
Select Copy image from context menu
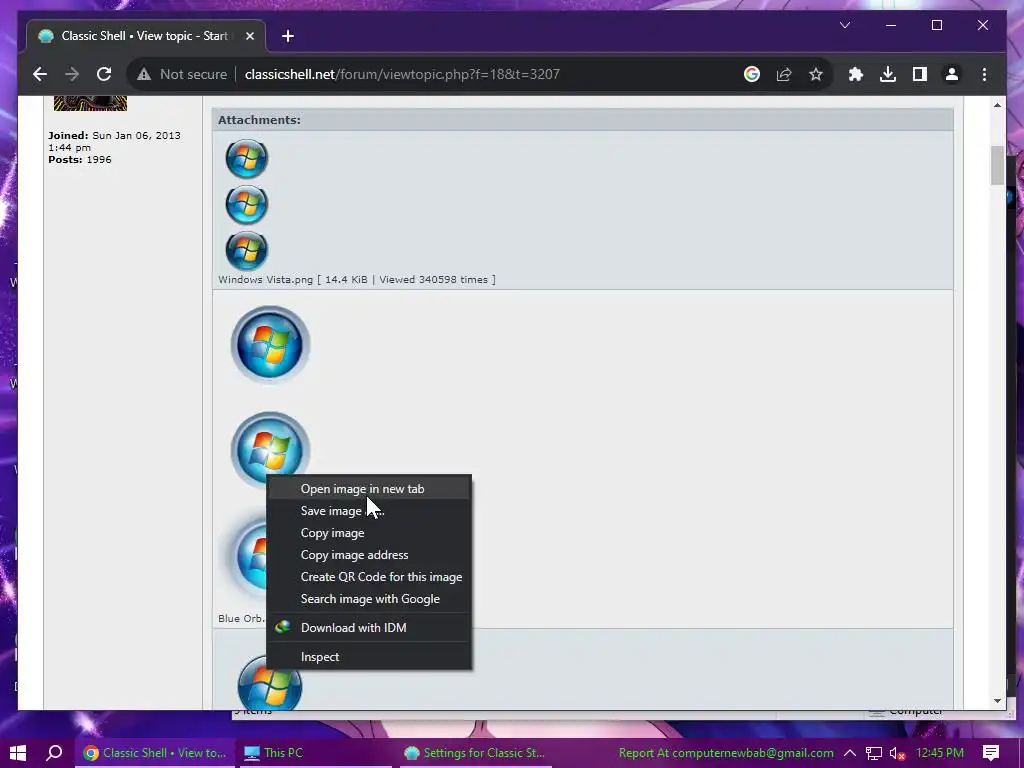(x=369, y=533)
